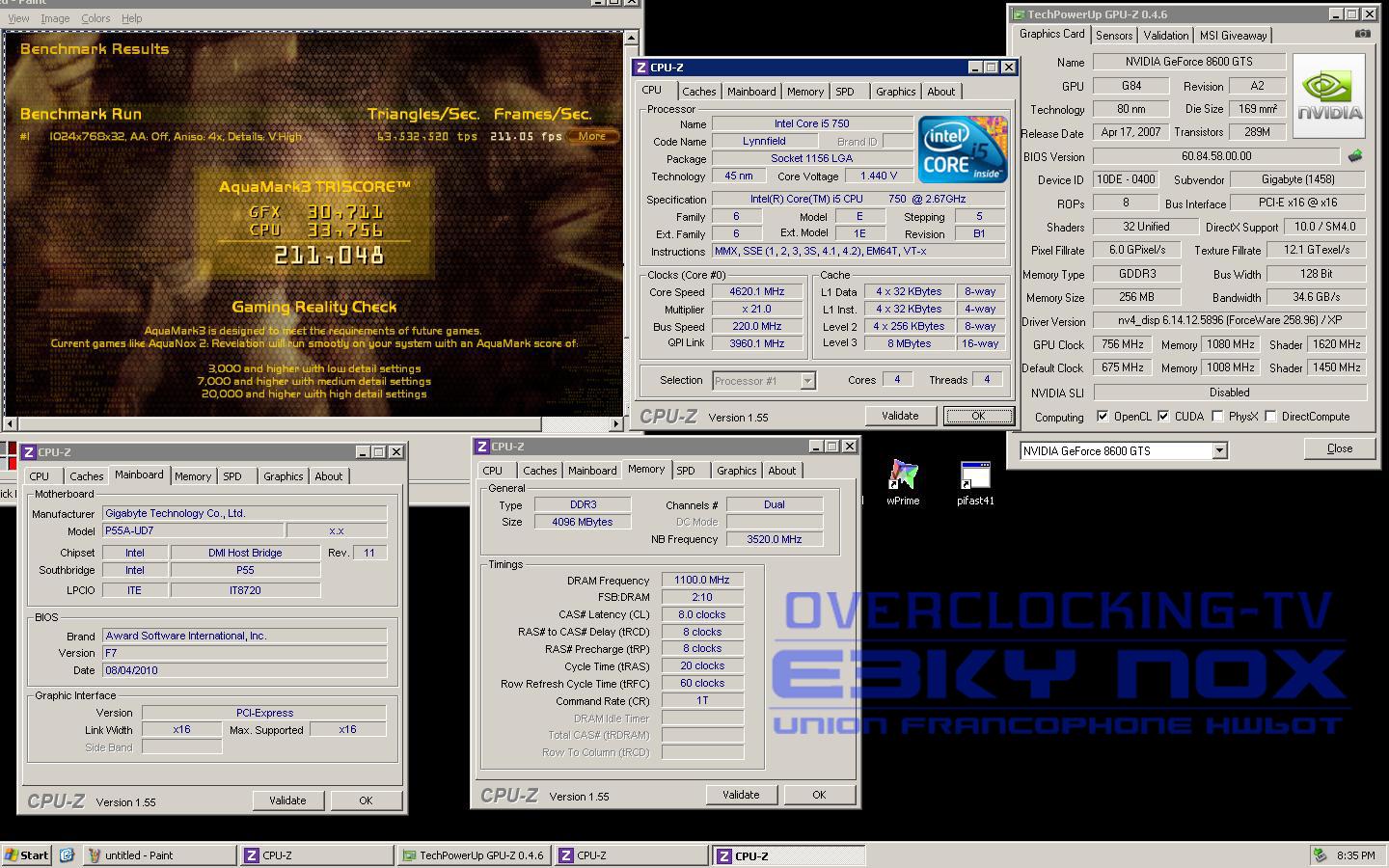The width and height of the screenshot is (1389, 868).
Task: Click the More button in AquaMark results
Action: tap(591, 136)
